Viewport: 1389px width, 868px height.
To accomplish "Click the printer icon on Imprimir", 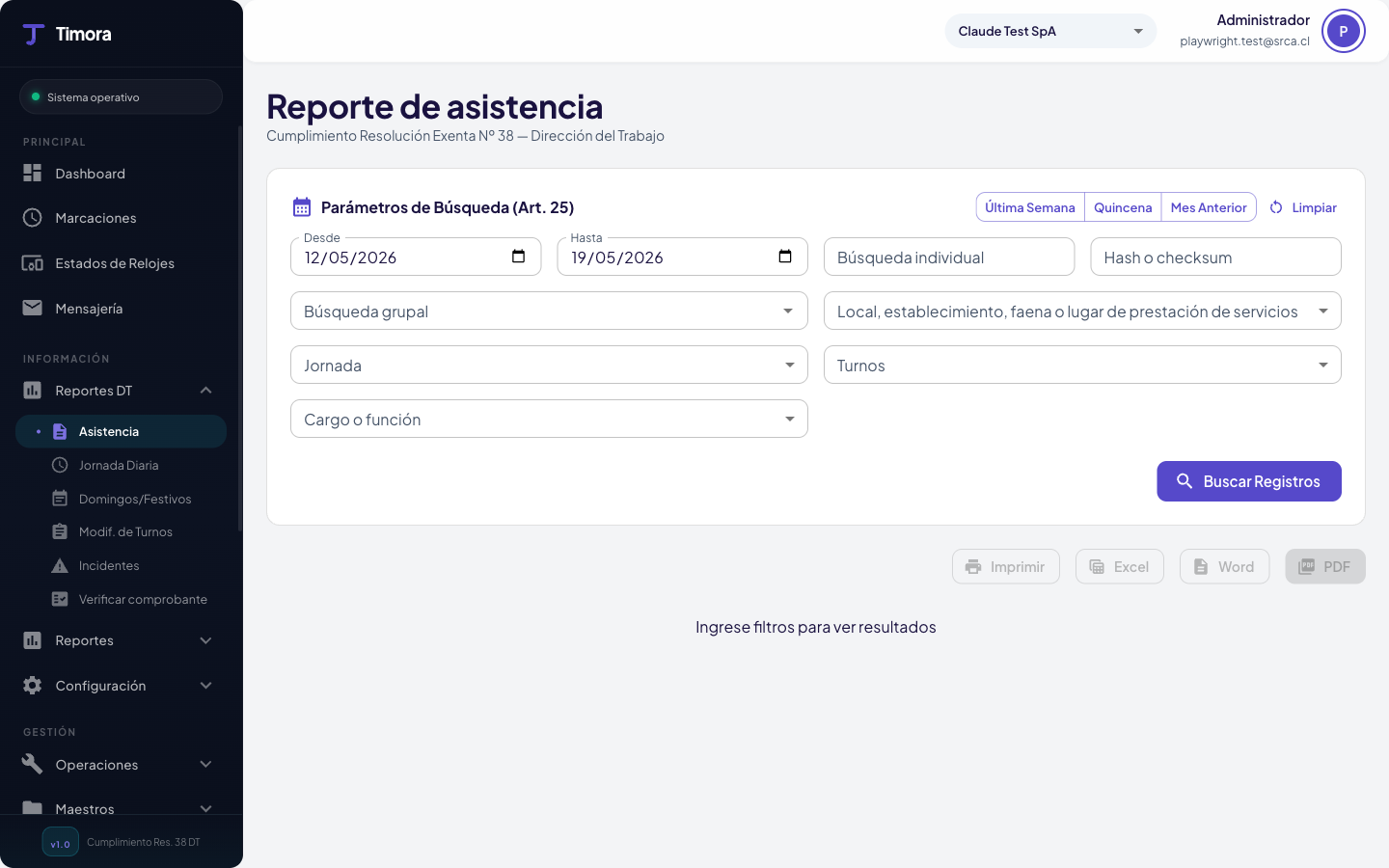I will coord(973,567).
